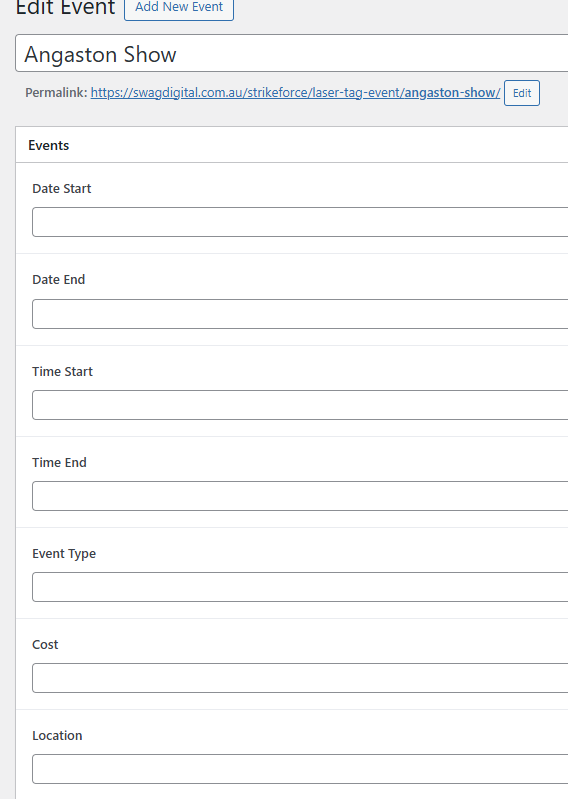Click inside the Time Start text box
The image size is (568, 799).
coord(300,405)
